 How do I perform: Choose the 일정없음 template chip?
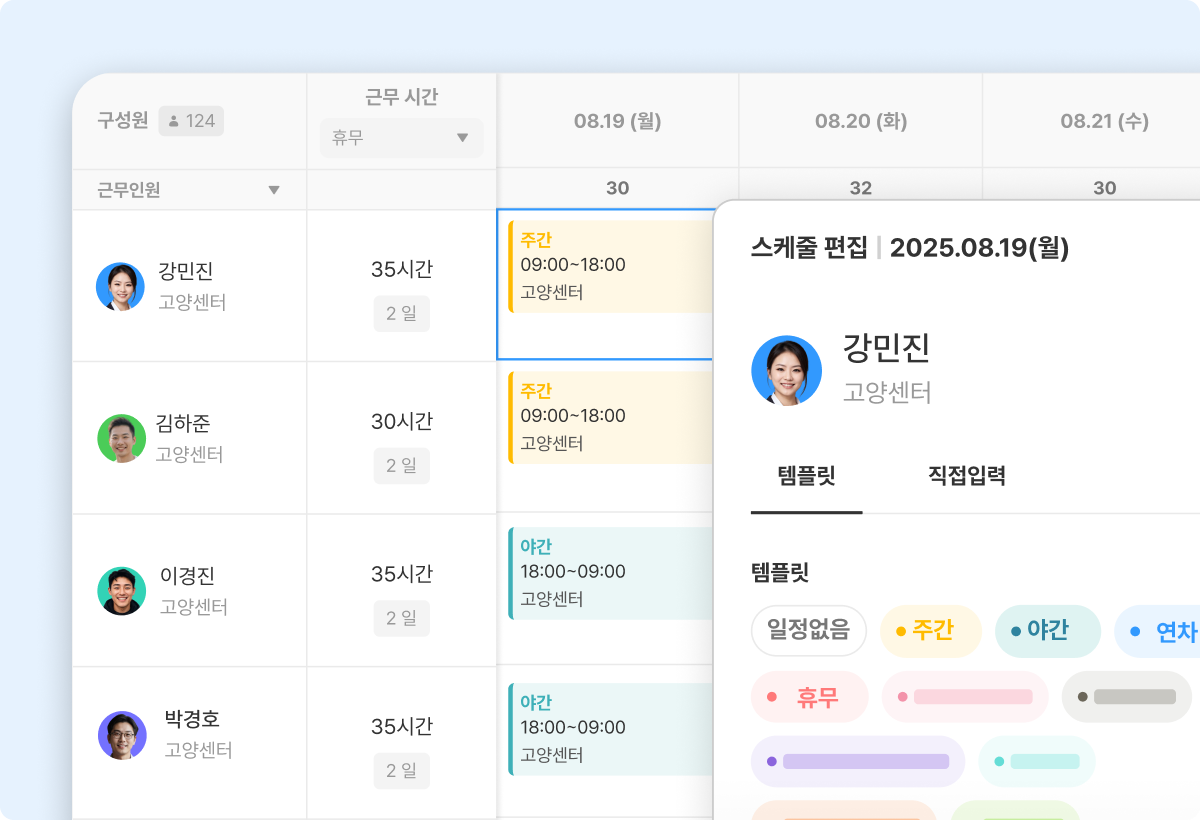coord(809,630)
